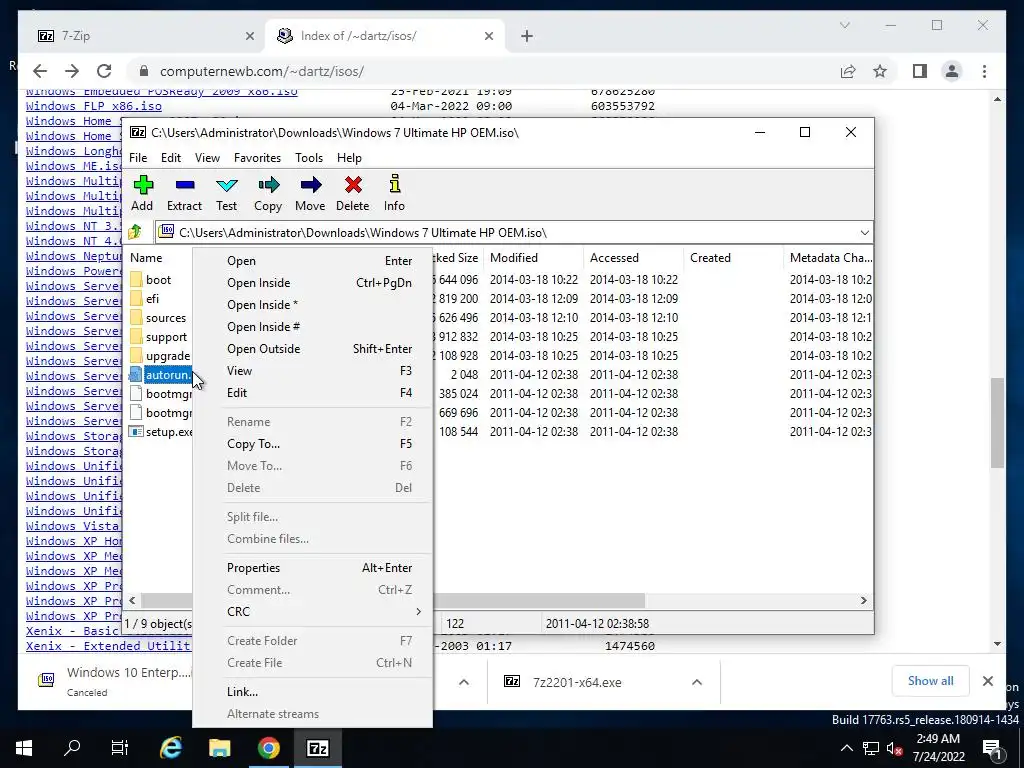Open the Chrome side panel icon
The width and height of the screenshot is (1024, 768).
tap(920, 71)
